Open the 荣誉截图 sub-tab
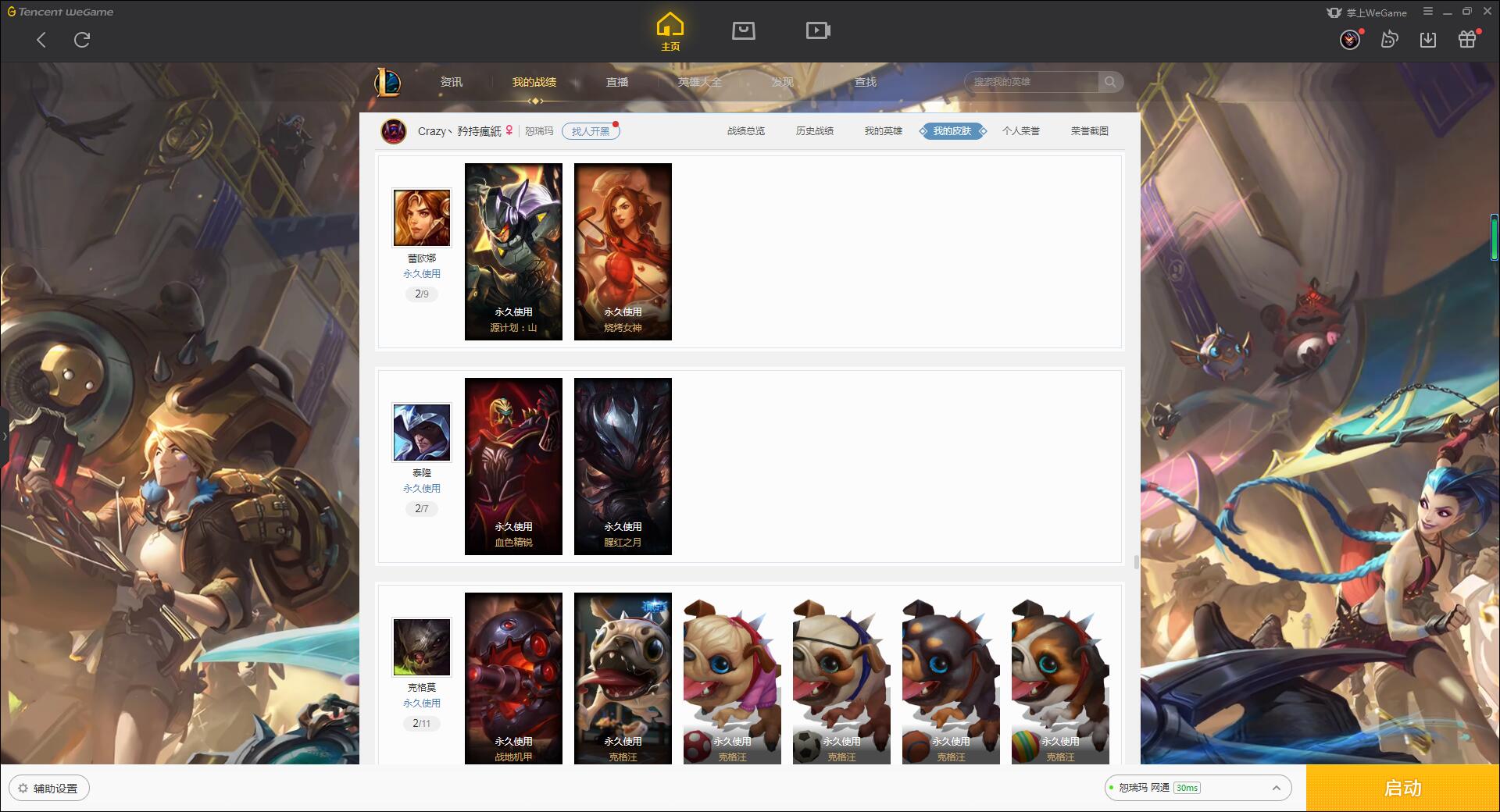The image size is (1500, 812). [1090, 131]
